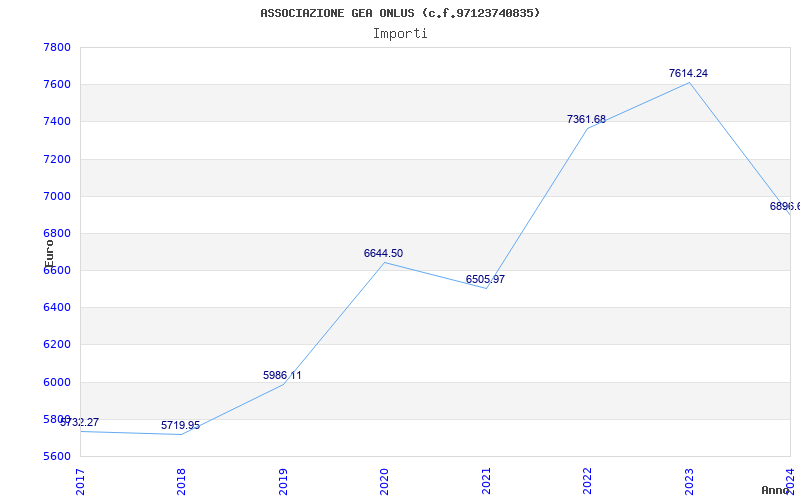Click the 7800 y-axis value
Viewport: 800px width, 500px height.
pos(58,47)
